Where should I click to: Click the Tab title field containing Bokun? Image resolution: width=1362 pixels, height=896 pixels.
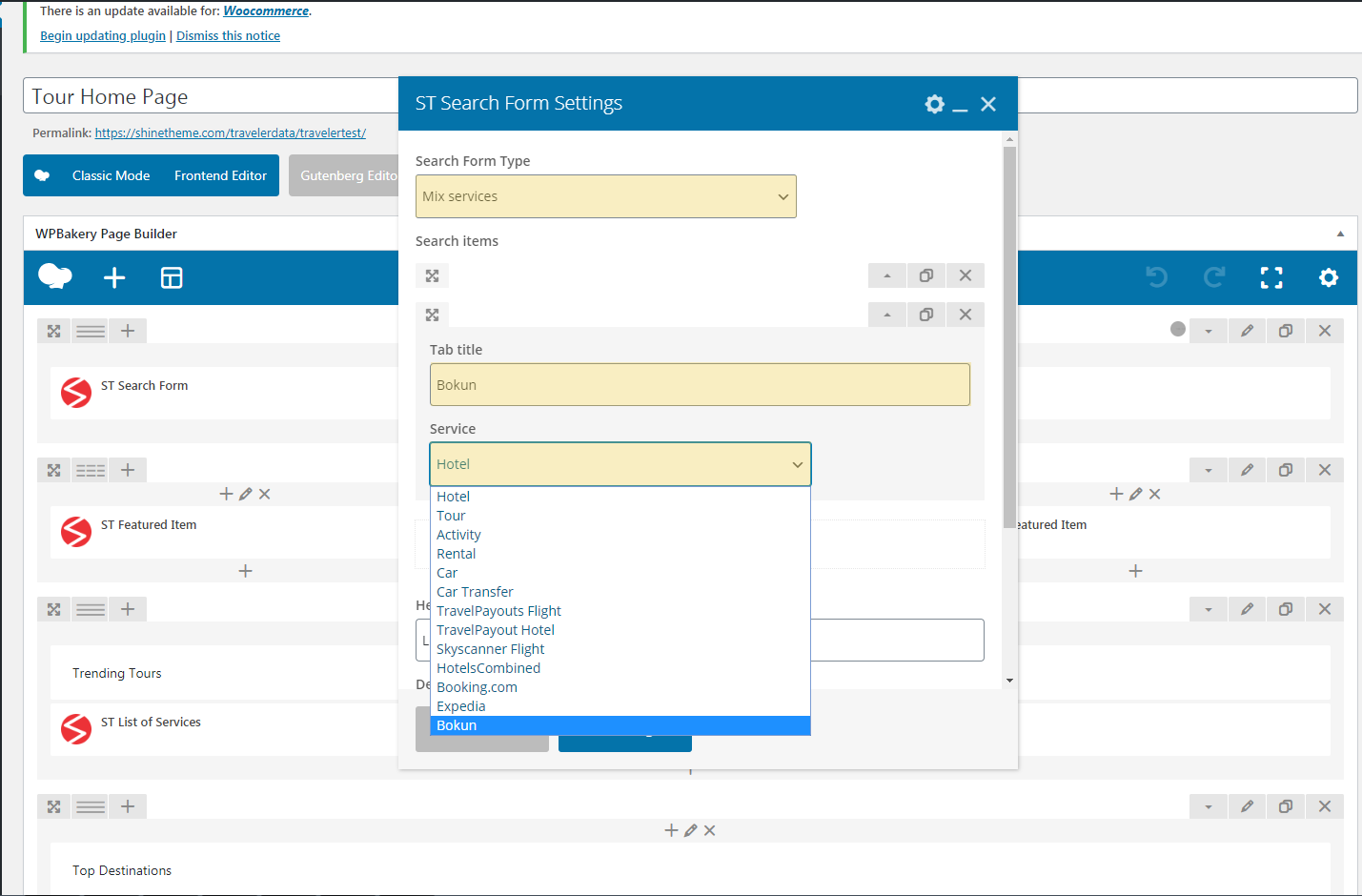click(700, 385)
